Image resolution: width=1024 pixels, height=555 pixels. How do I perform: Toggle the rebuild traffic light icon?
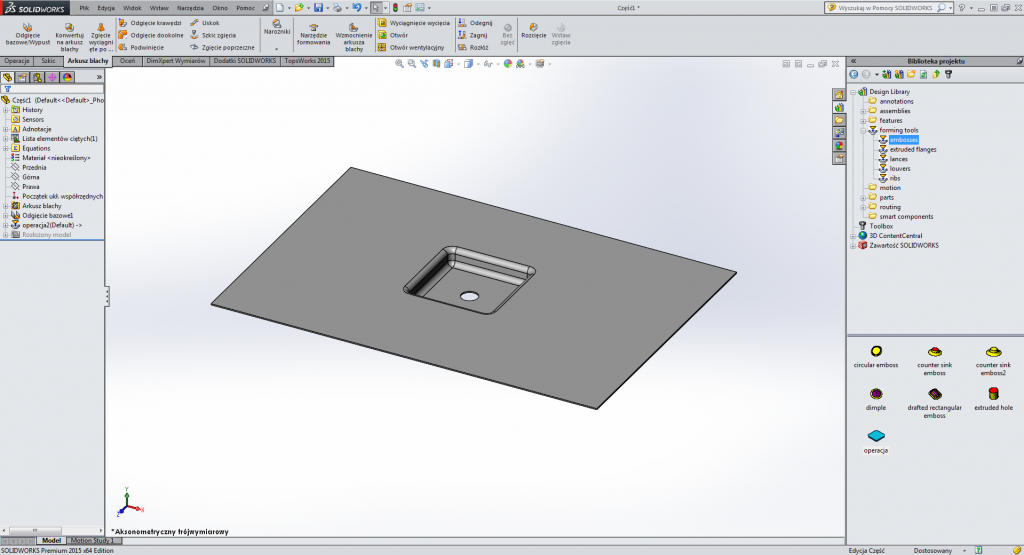click(394, 7)
